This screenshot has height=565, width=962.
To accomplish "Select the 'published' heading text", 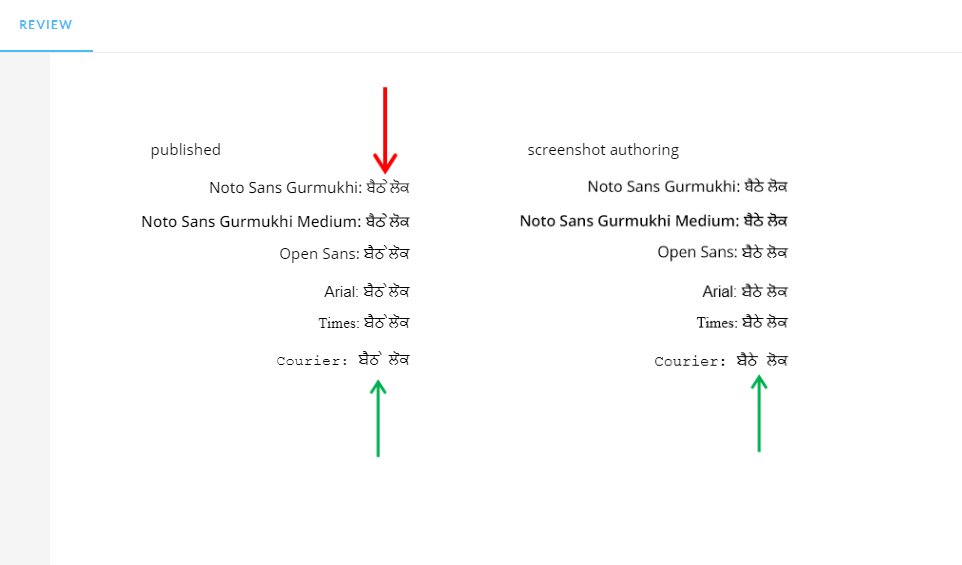I will coord(185,150).
